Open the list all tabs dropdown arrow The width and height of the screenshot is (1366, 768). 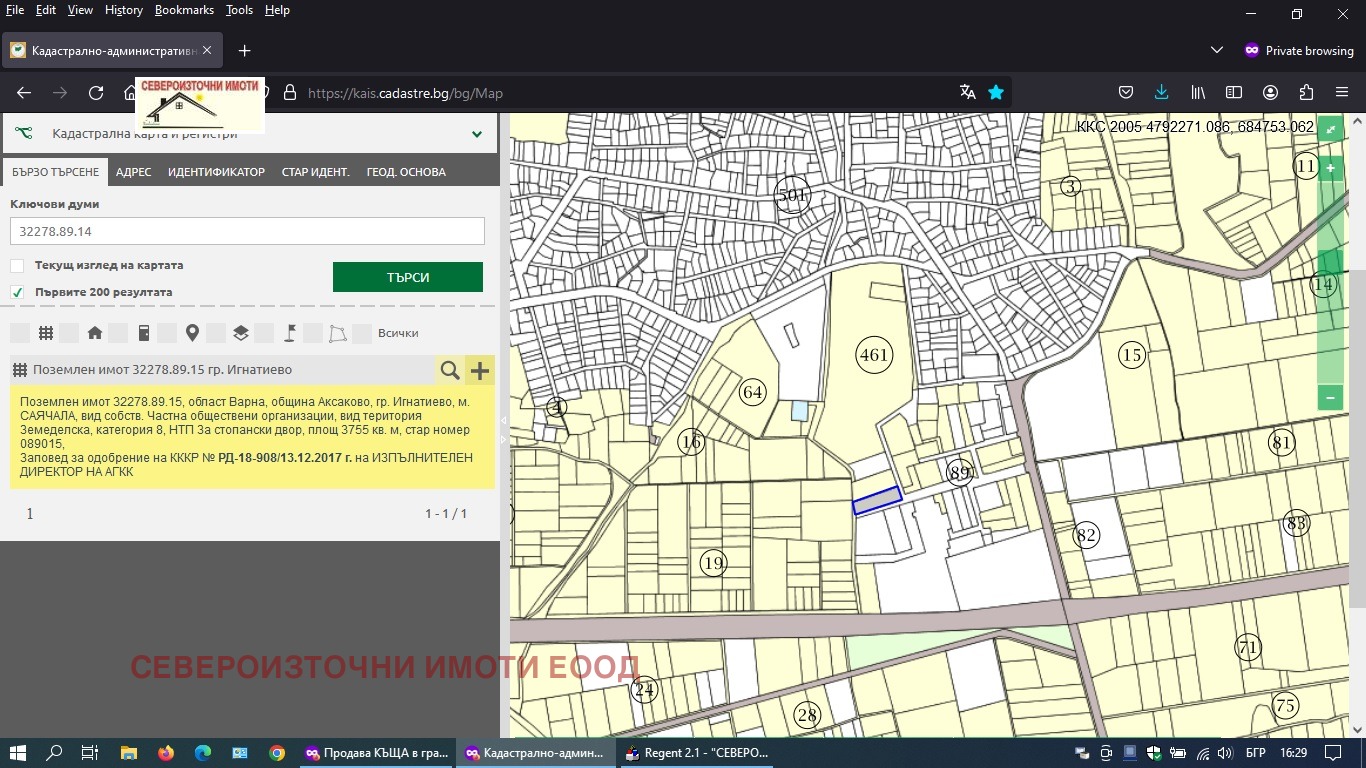1217,51
